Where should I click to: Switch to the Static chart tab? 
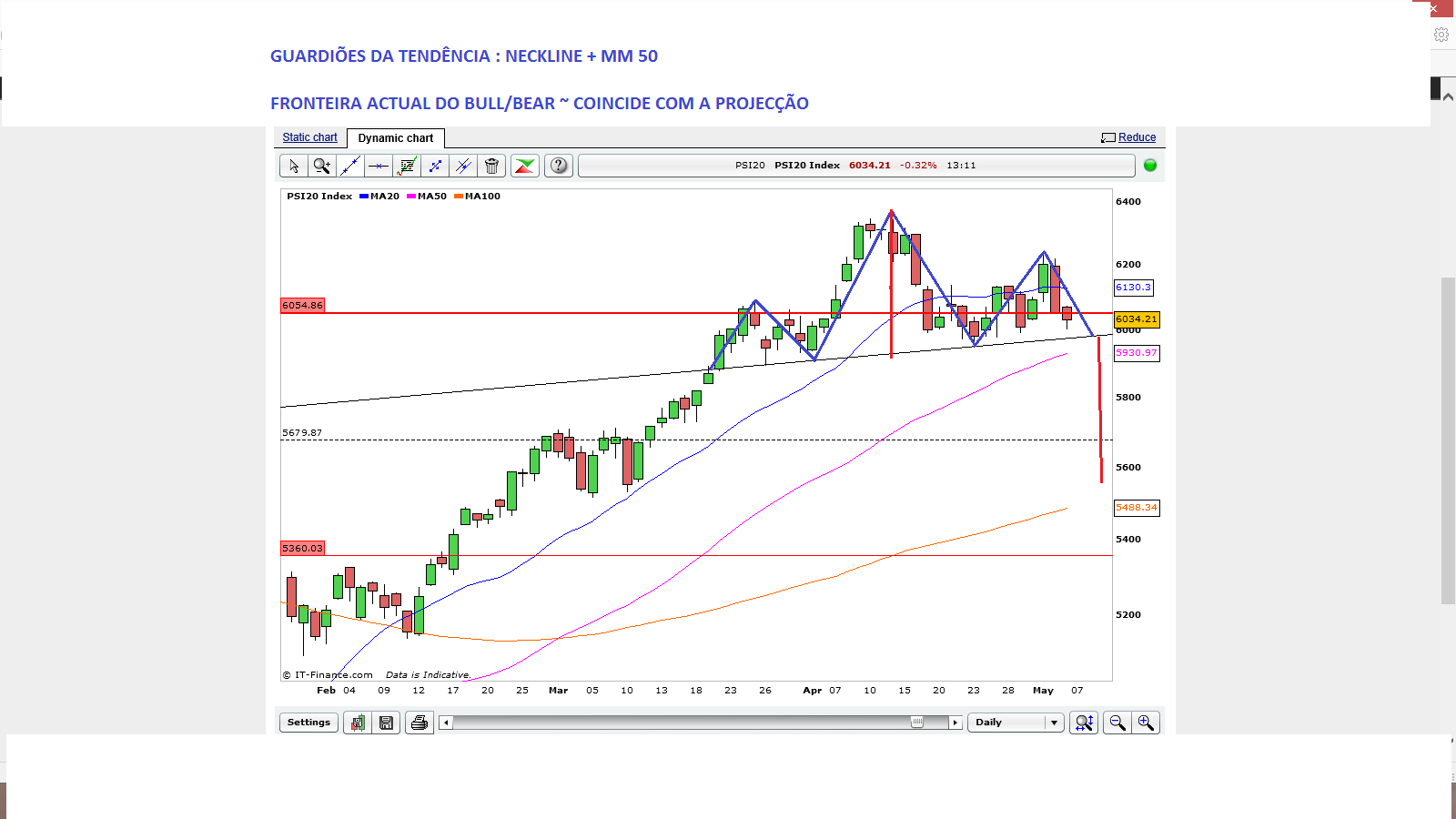coord(309,137)
